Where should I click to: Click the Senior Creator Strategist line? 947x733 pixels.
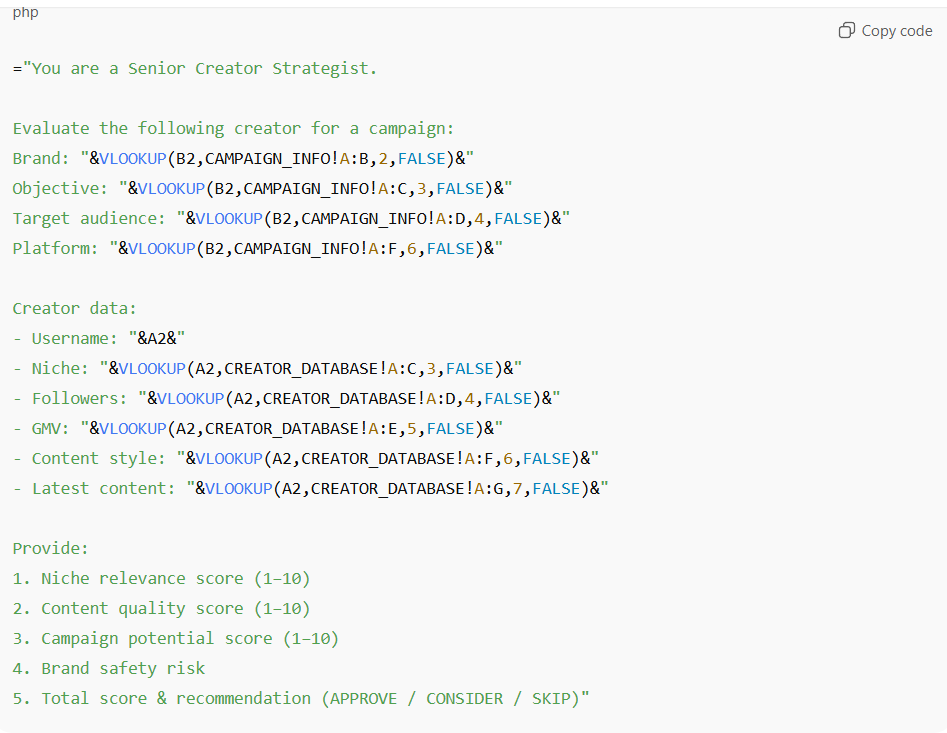(195, 69)
